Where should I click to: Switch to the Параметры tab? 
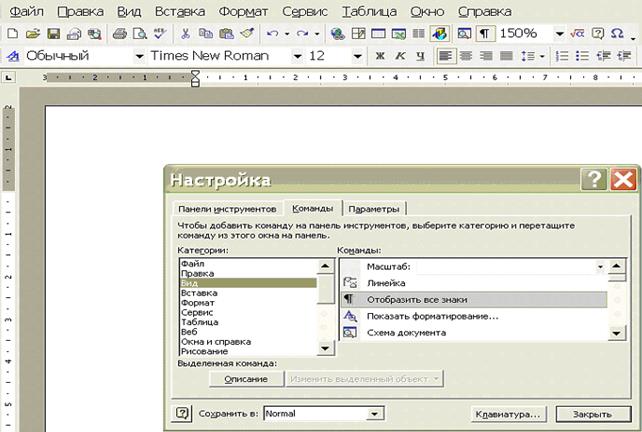375,209
